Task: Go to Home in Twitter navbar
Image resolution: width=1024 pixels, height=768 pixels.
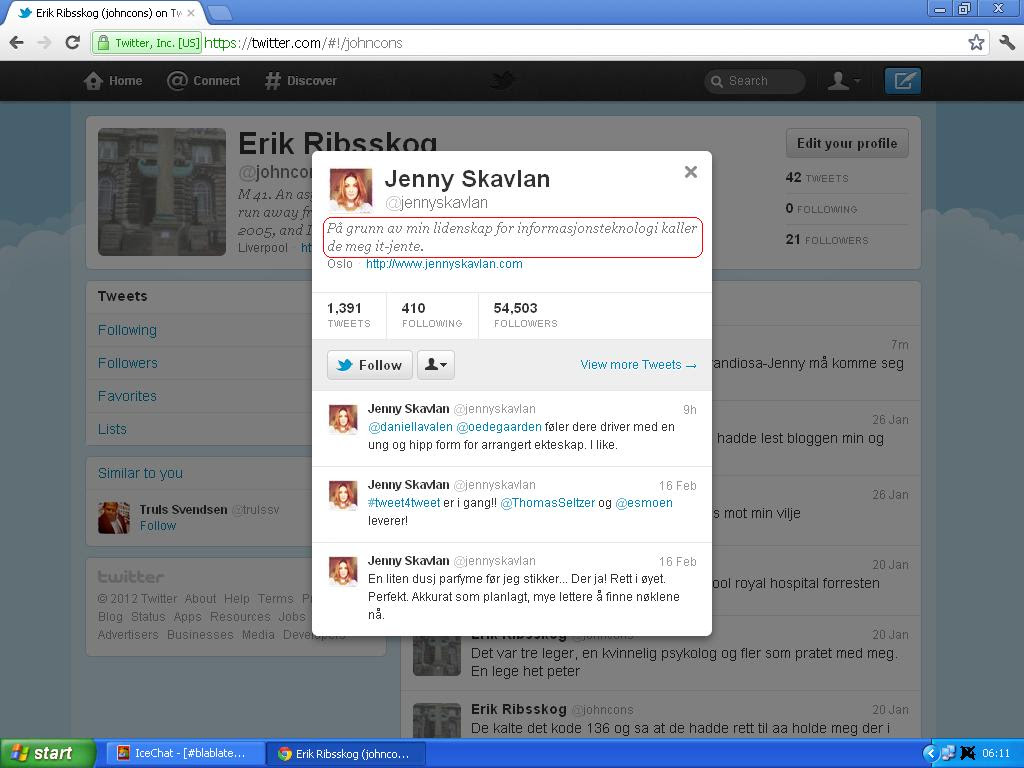Action: point(113,81)
